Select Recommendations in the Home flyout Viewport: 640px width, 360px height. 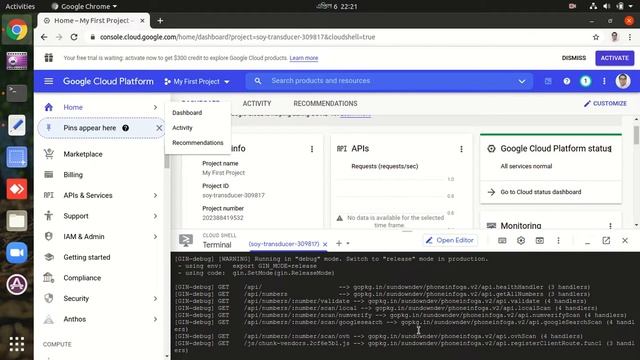(x=198, y=143)
